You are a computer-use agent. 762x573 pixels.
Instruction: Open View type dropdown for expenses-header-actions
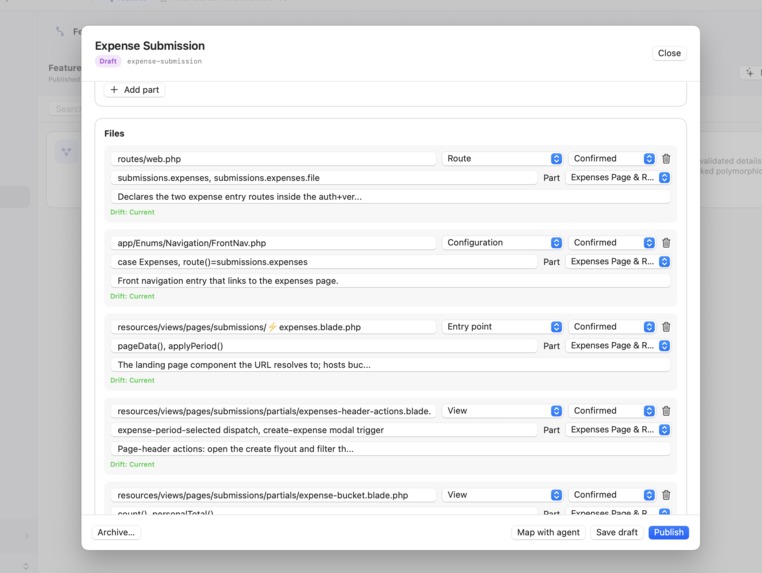click(x=502, y=411)
